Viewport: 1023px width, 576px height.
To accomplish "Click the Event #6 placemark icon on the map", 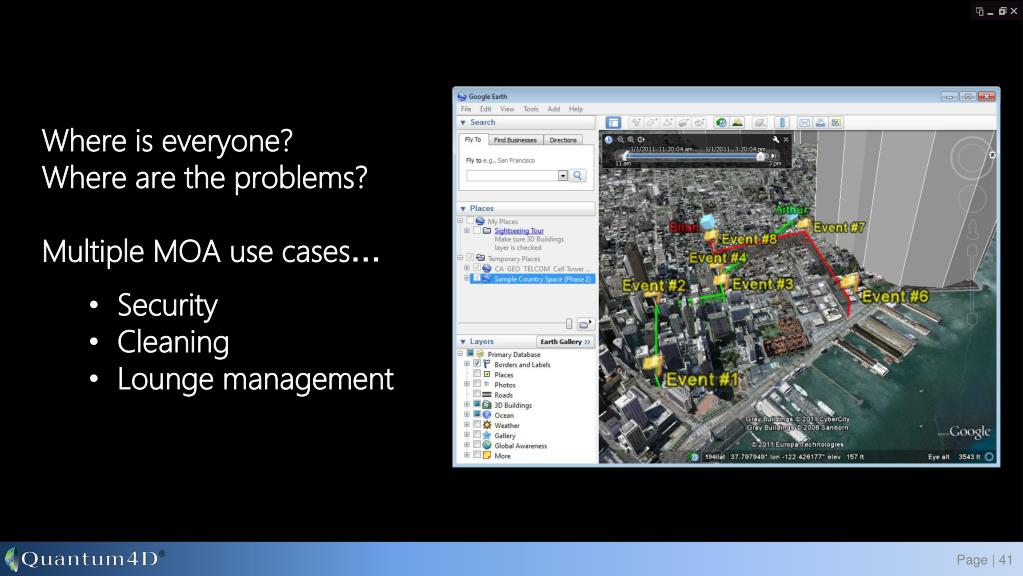I will point(849,282).
